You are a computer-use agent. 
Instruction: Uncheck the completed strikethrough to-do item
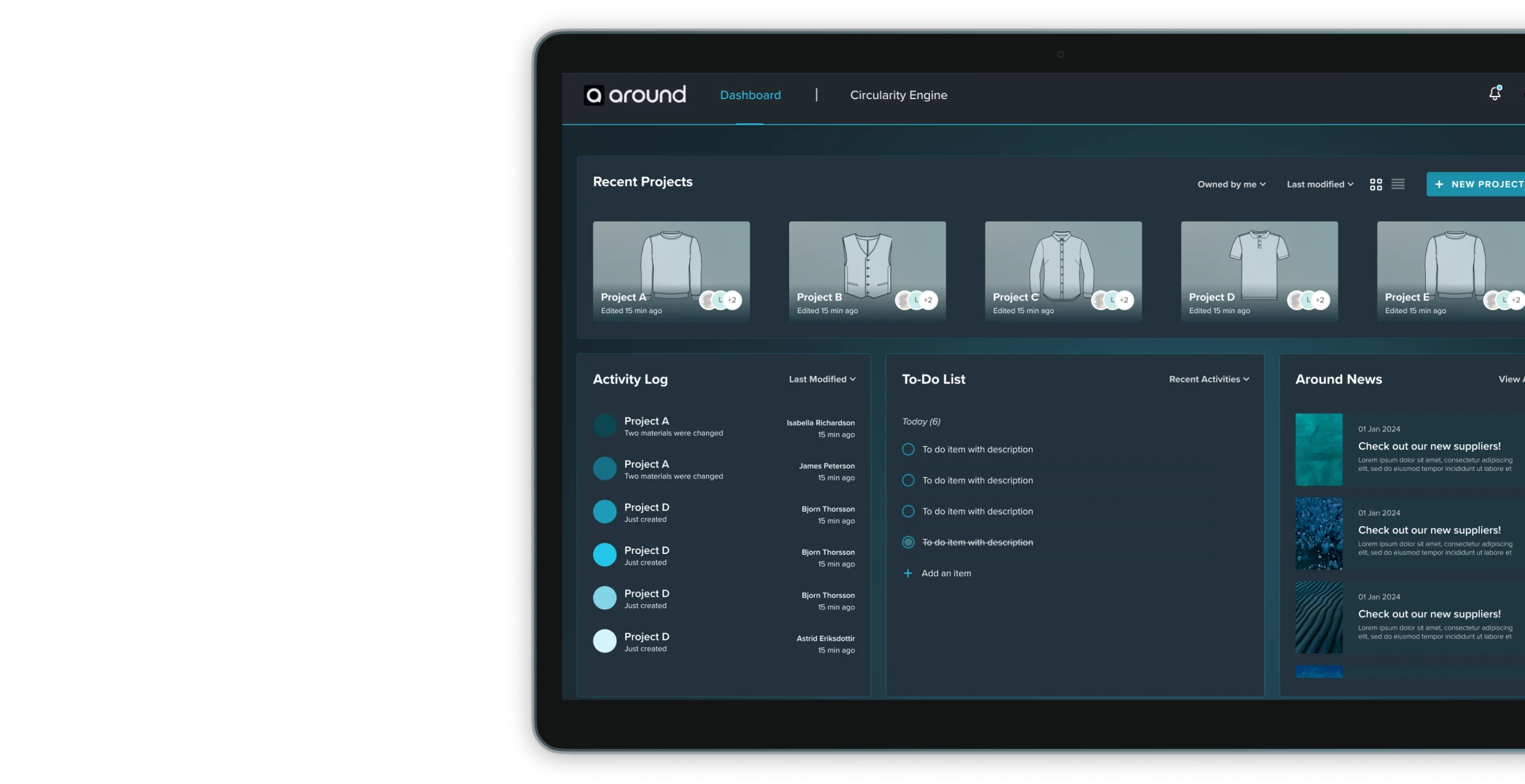[907, 542]
